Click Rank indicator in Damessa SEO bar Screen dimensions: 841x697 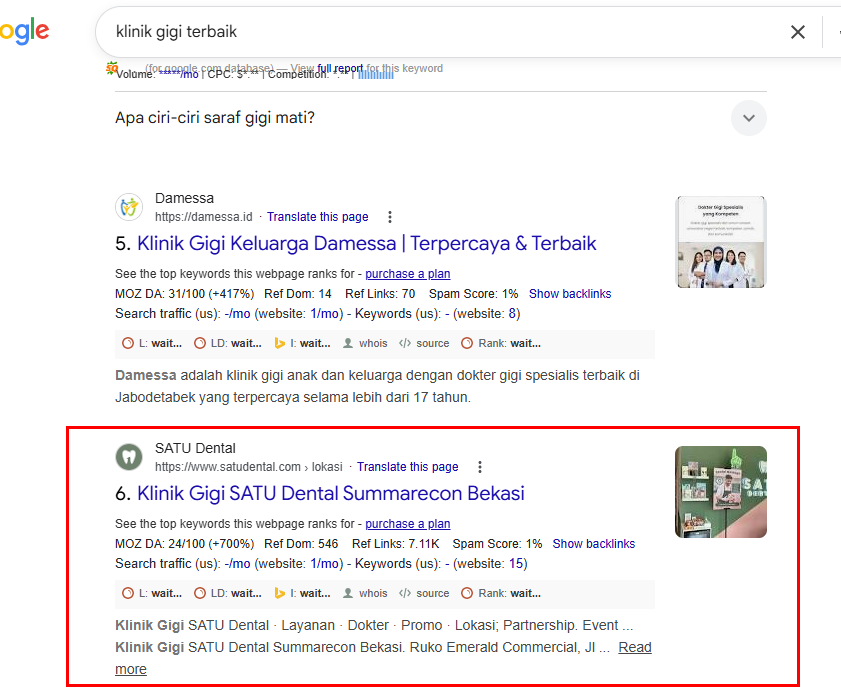coord(501,343)
